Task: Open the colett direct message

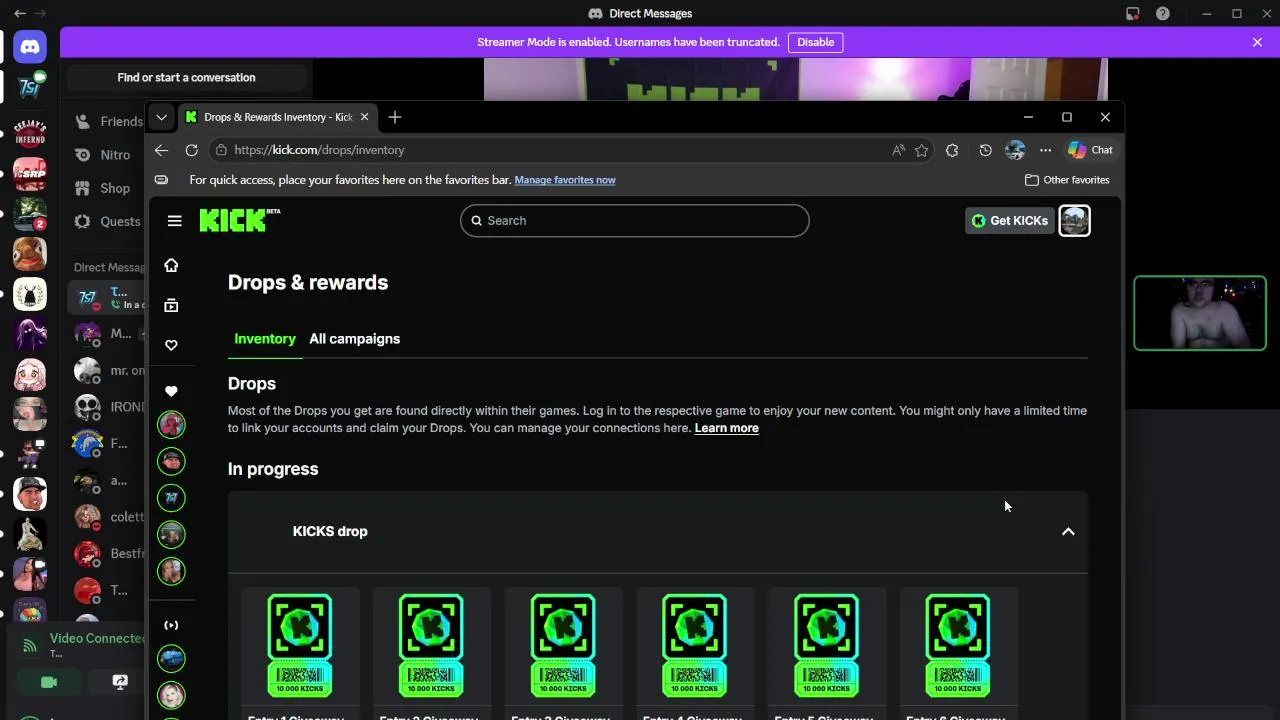Action: click(108, 517)
